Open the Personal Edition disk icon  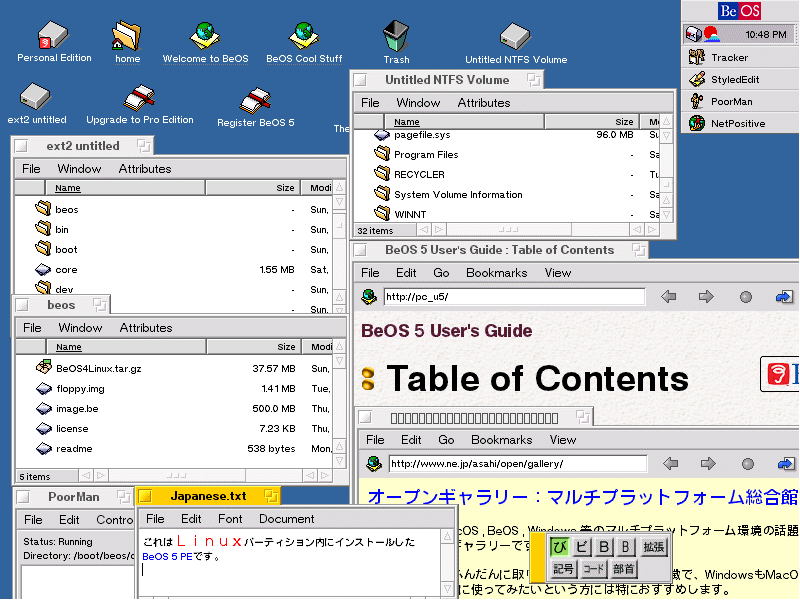(53, 35)
